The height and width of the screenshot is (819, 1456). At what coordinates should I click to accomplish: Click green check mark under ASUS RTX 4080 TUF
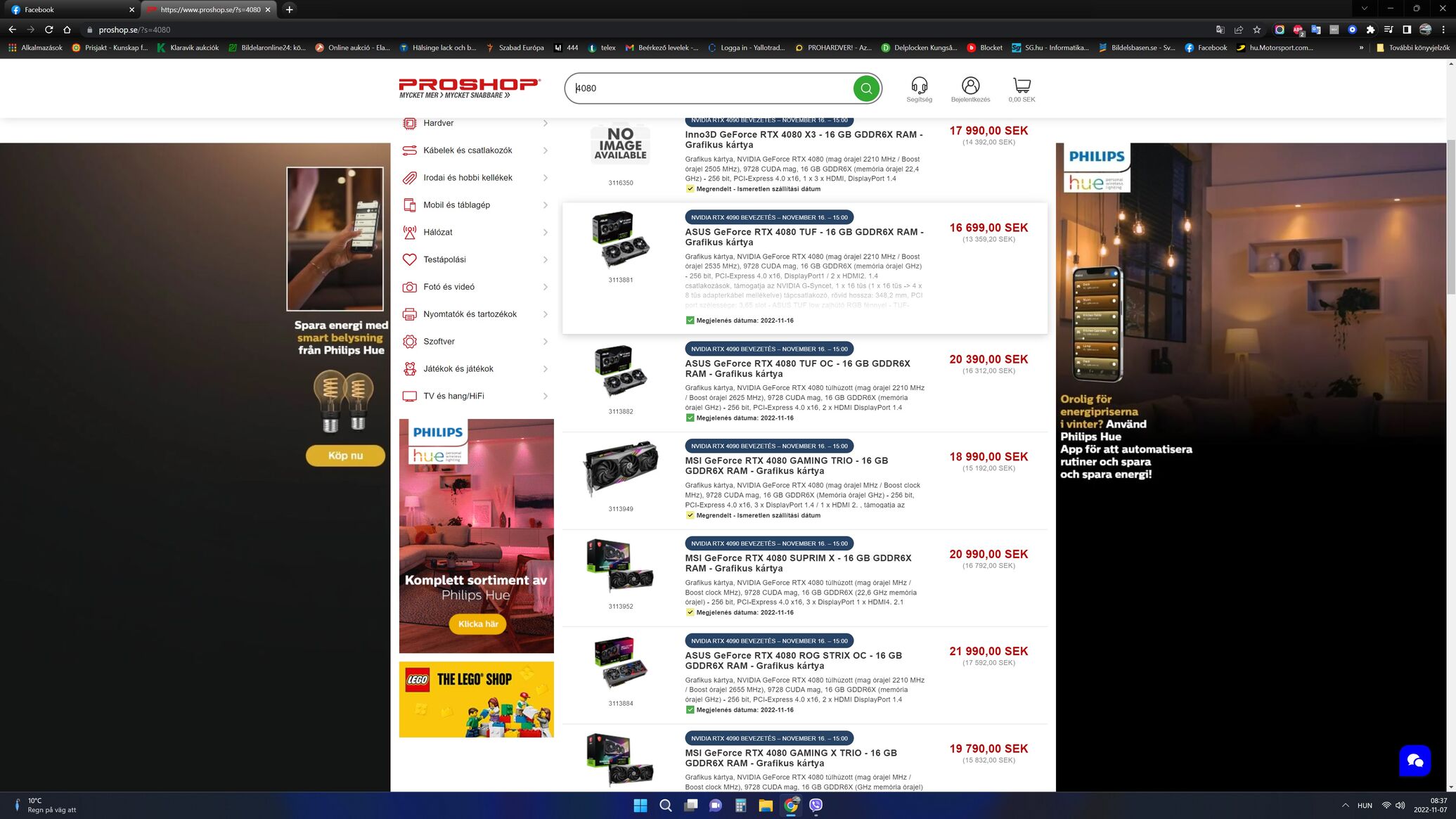pos(690,321)
